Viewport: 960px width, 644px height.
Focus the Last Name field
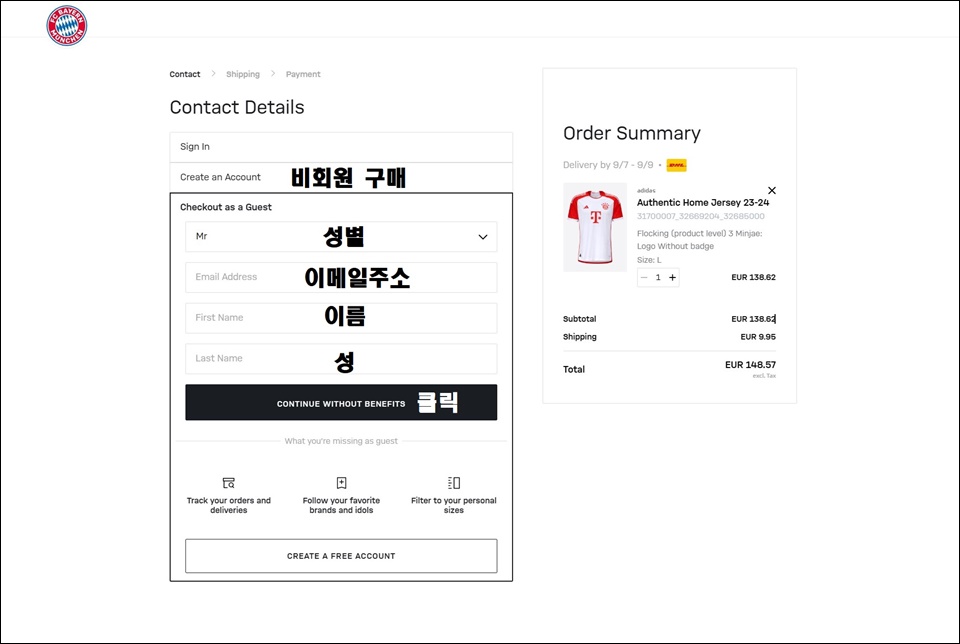tap(341, 359)
